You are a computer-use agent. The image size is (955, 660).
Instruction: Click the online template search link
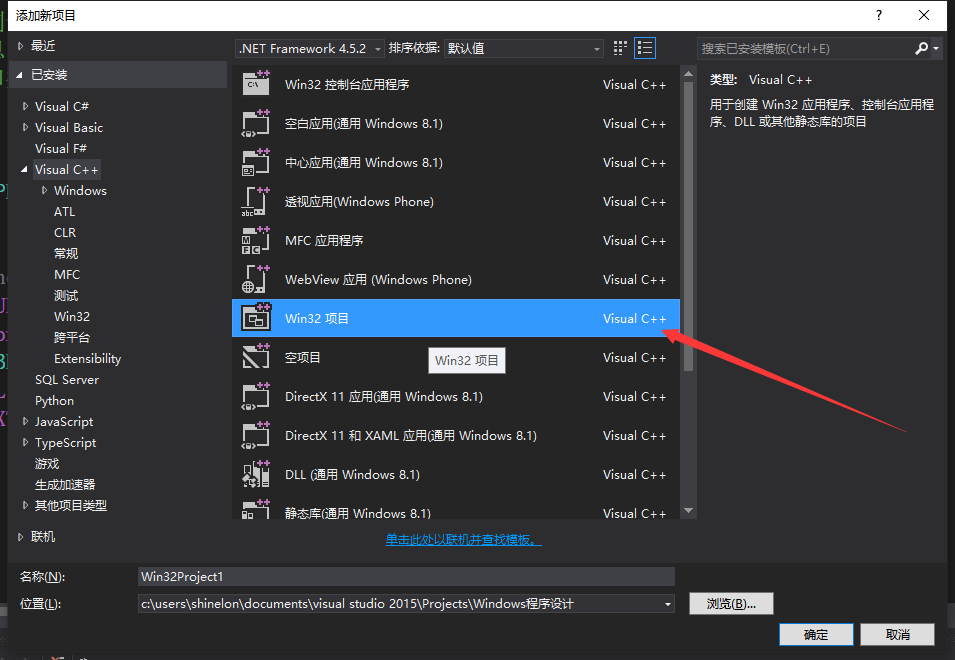(463, 540)
